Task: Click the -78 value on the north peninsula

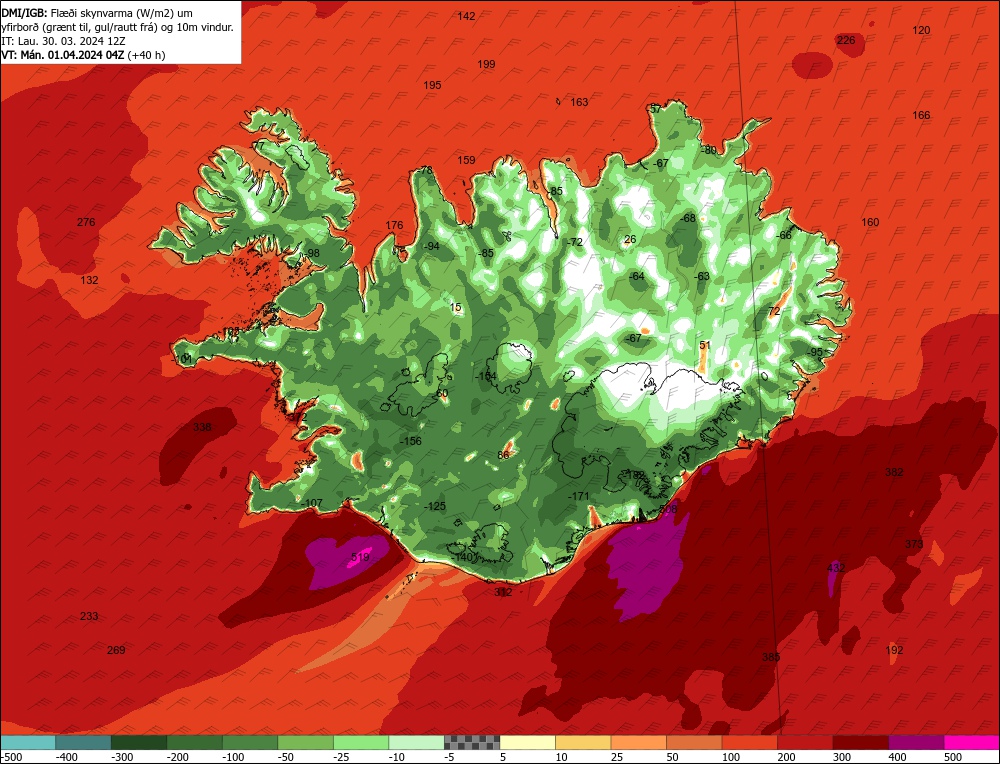Action: [425, 170]
